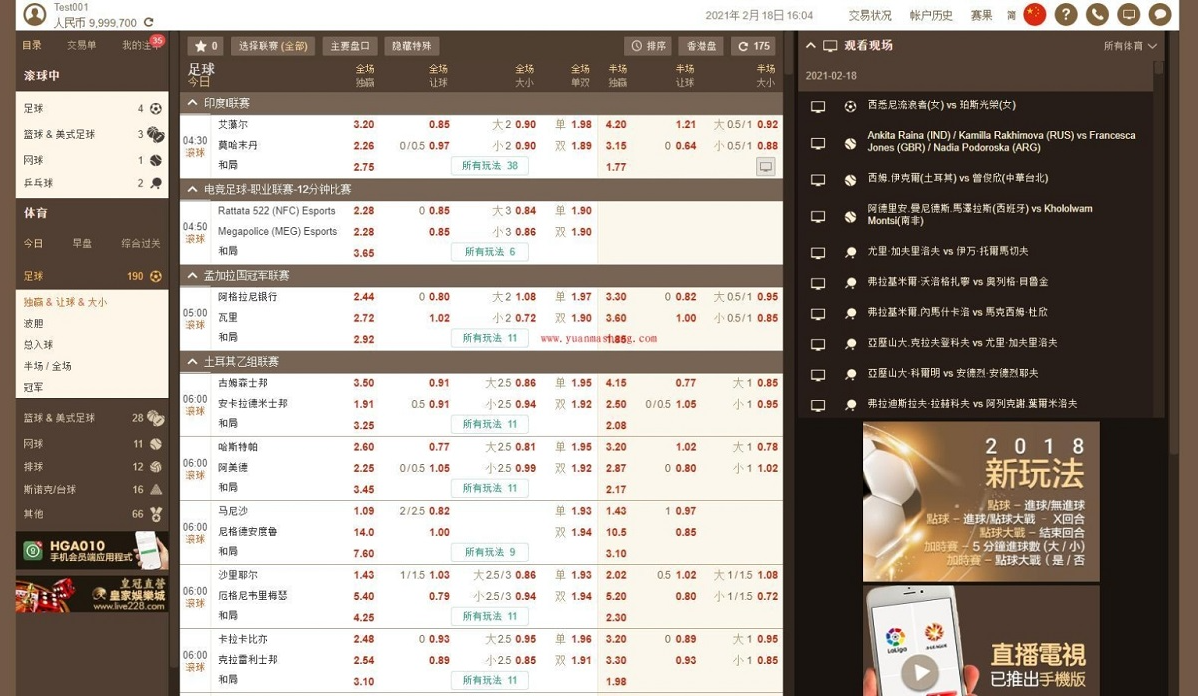Select the snooker icon beside 斯诺克/台球
This screenshot has width=1198, height=696.
156,490
